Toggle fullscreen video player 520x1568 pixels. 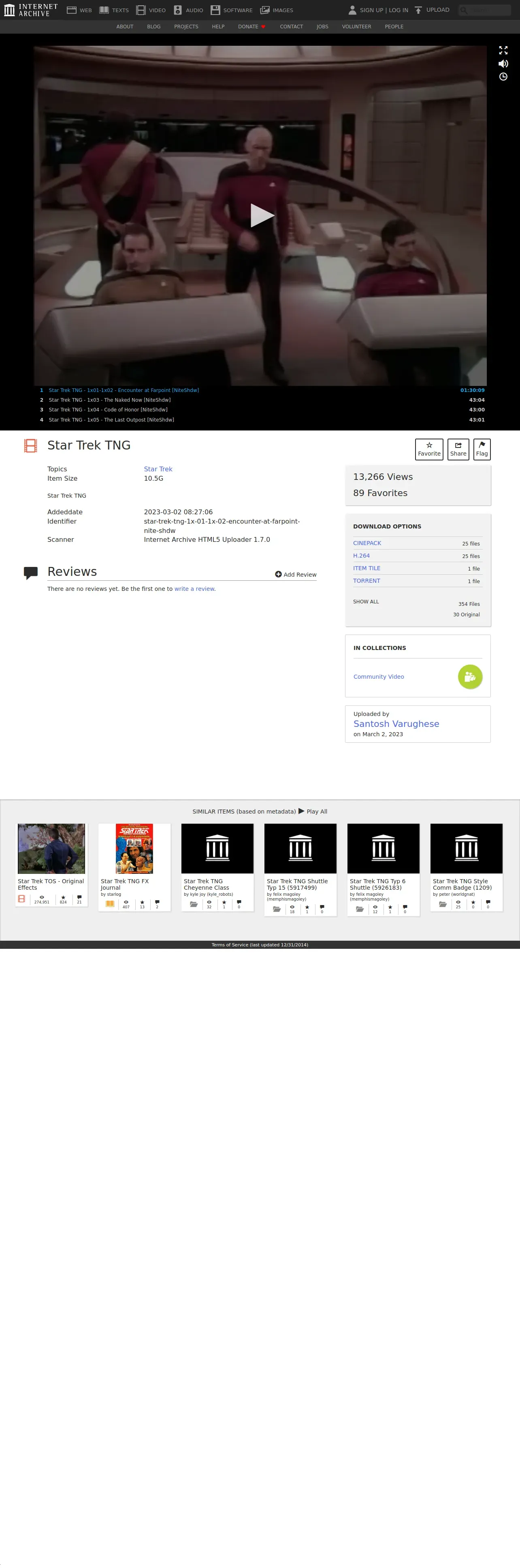[x=503, y=51]
